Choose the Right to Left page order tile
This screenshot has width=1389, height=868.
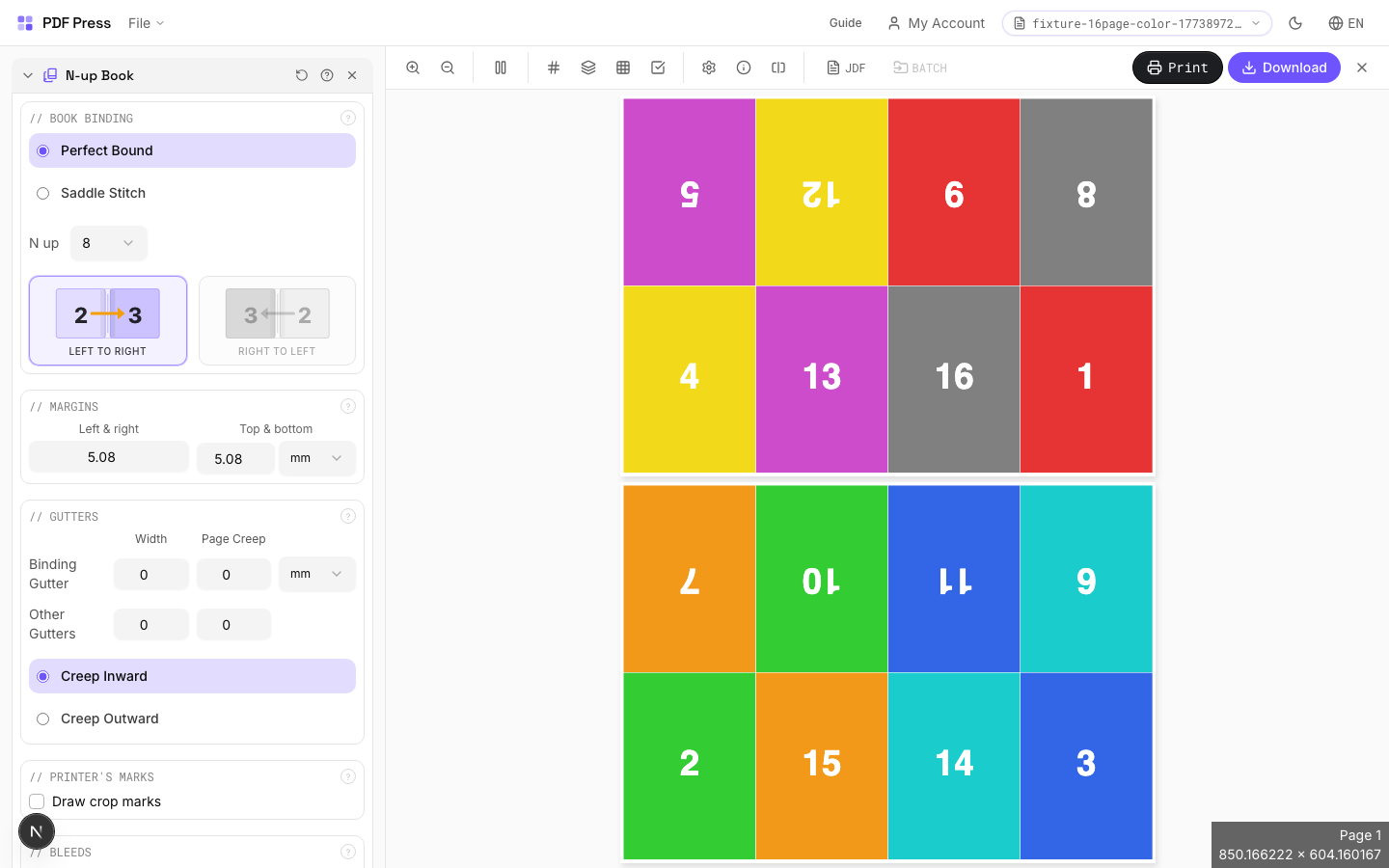(277, 321)
